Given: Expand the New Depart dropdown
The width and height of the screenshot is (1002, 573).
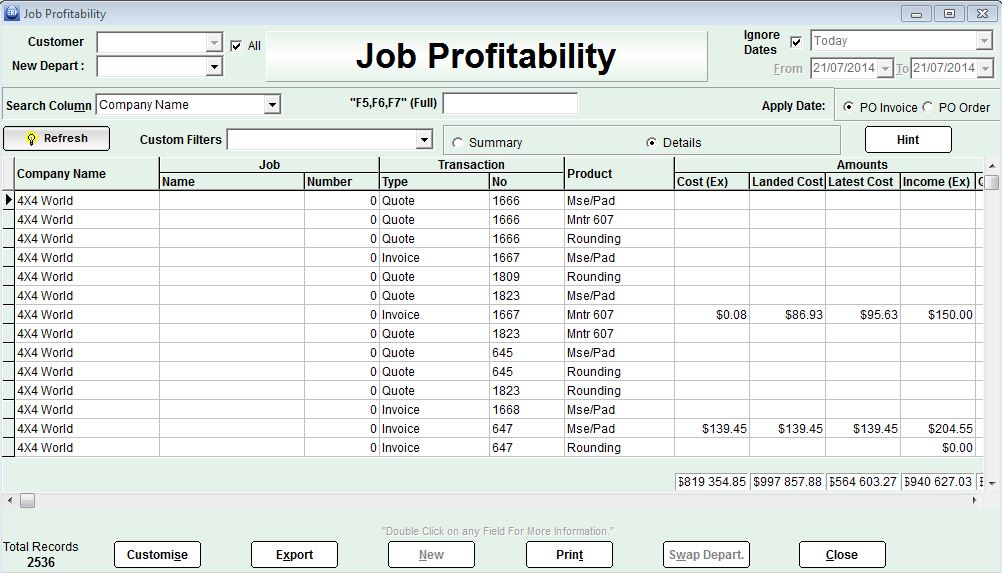Looking at the screenshot, I should point(213,66).
